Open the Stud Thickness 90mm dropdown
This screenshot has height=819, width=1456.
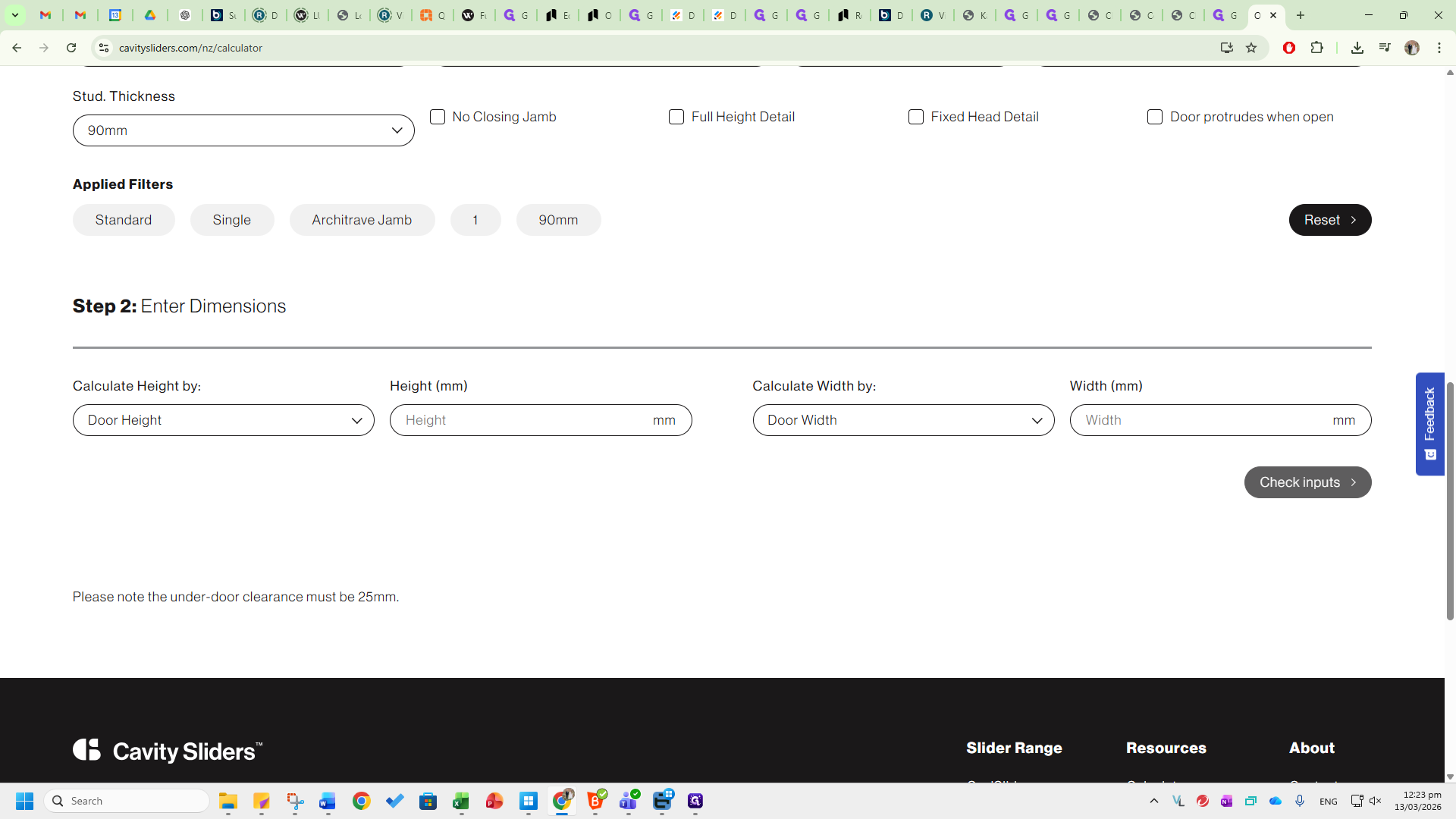click(x=243, y=130)
